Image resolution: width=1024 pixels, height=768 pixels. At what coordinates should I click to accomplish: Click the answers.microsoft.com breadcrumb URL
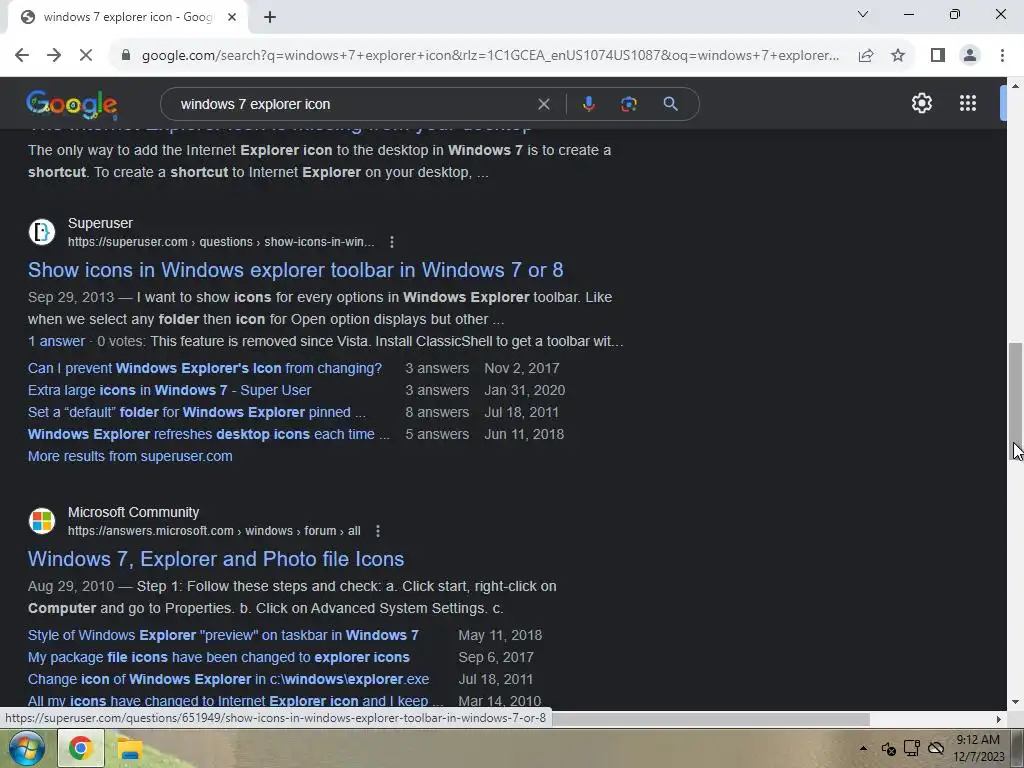(x=214, y=532)
